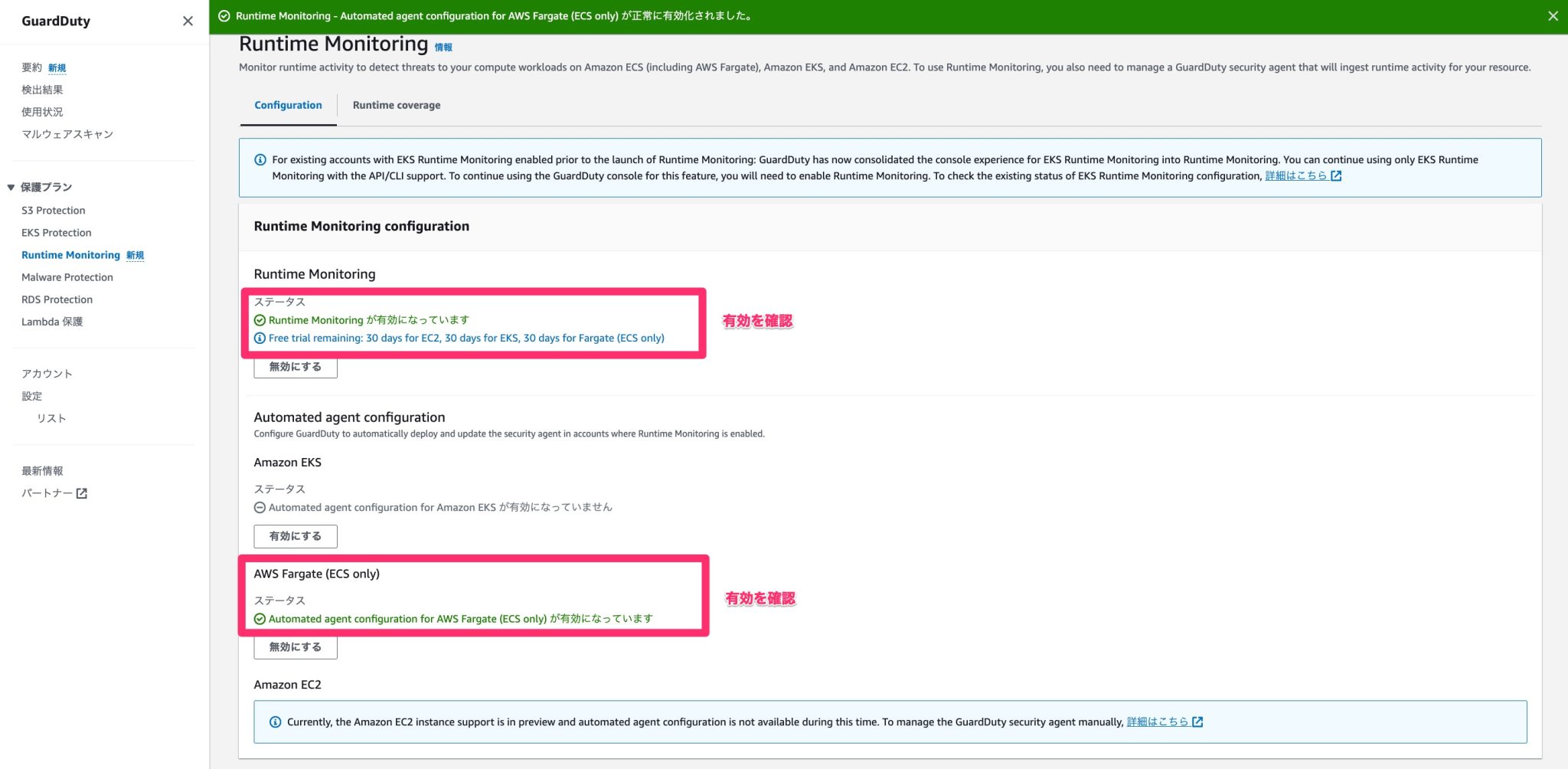Click the Free trial remaining days text
Screen dimensions: 1568x769
(467, 337)
